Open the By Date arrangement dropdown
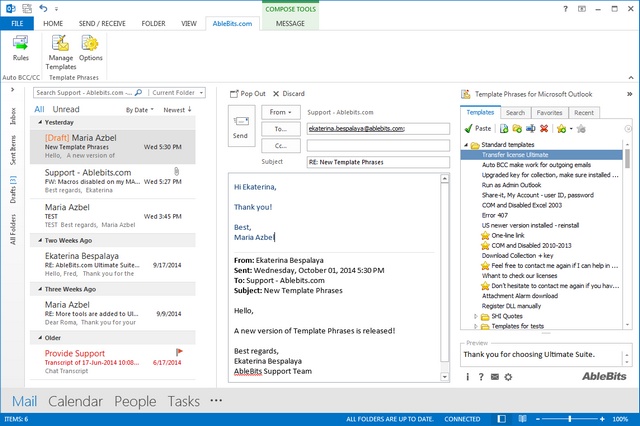 tap(140, 110)
